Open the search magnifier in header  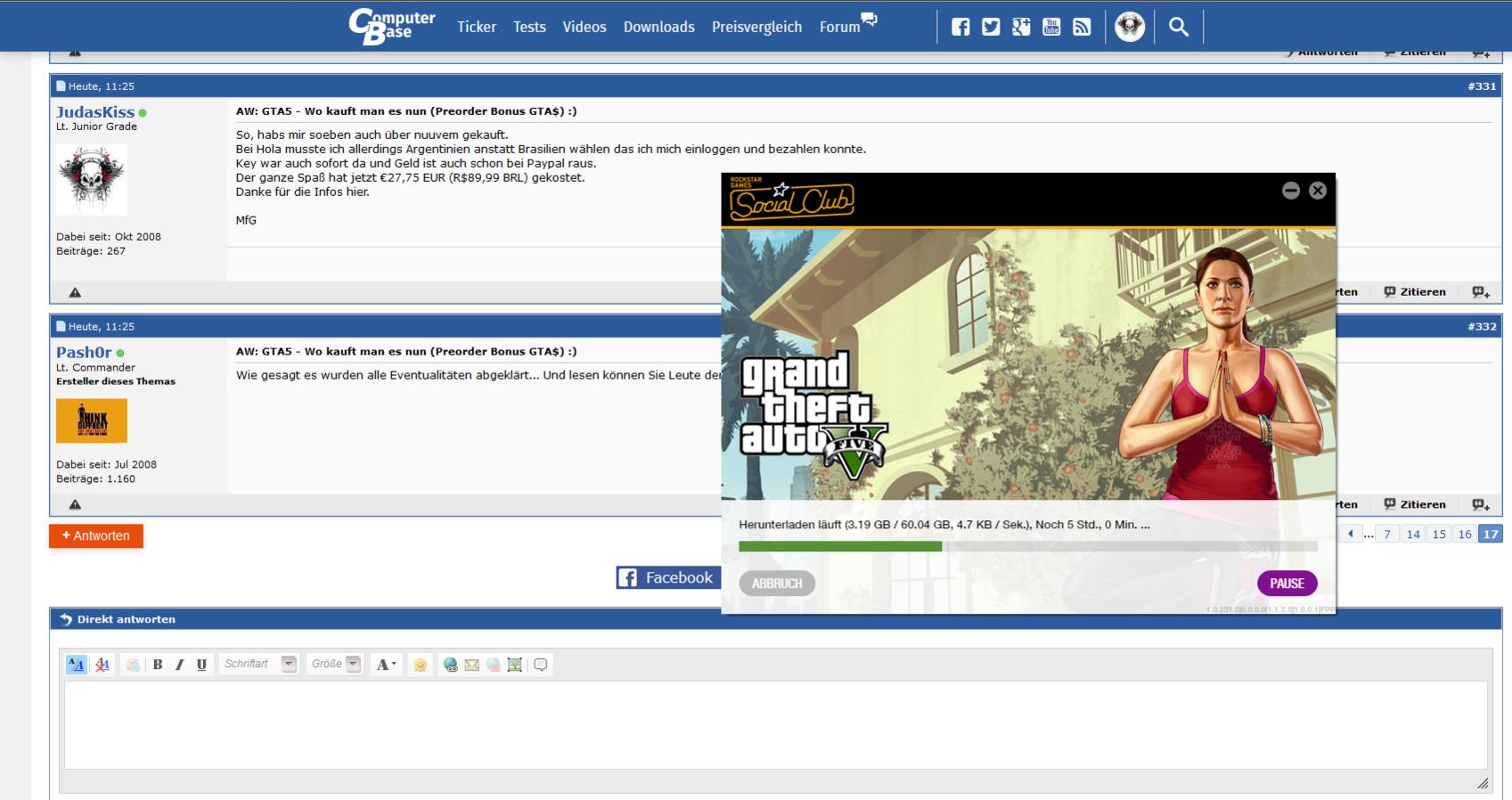[1179, 27]
